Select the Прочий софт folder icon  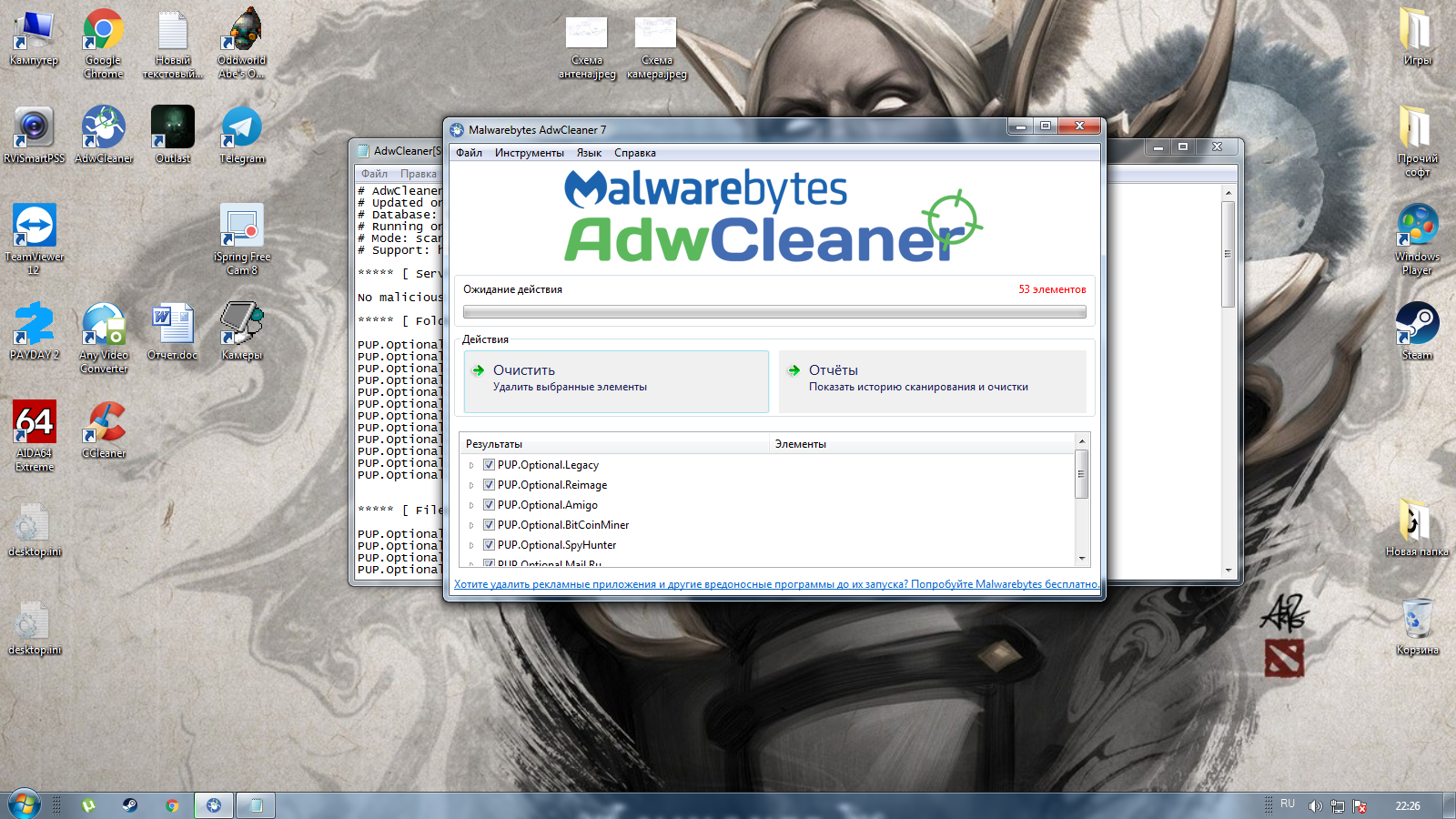click(x=1417, y=141)
